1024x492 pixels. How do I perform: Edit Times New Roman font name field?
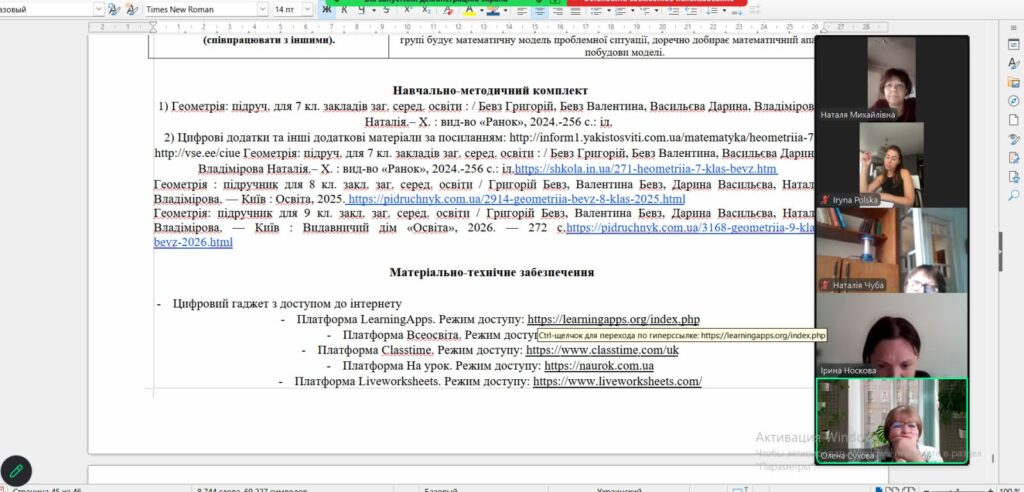point(200,10)
